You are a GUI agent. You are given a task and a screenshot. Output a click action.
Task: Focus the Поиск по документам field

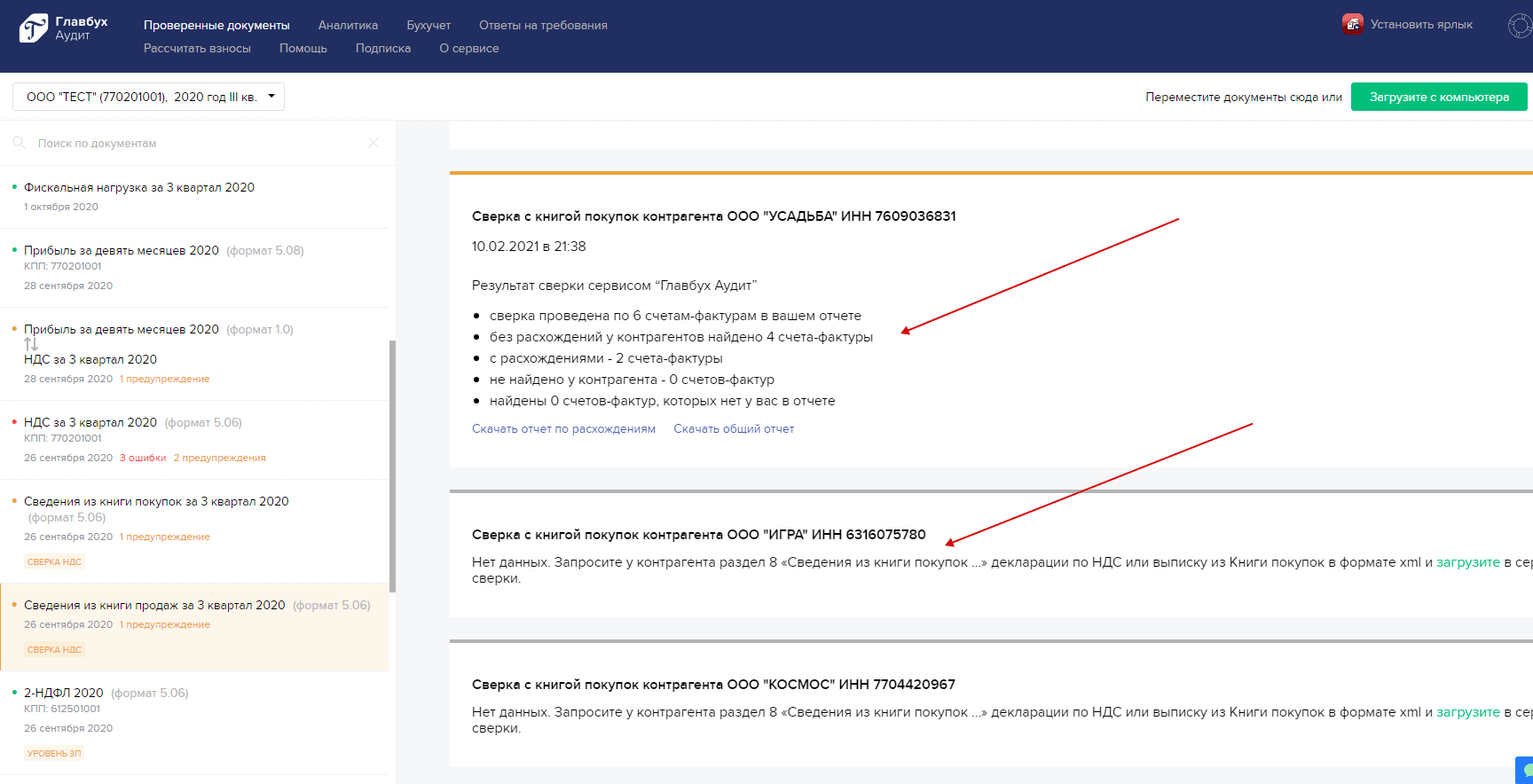[x=195, y=143]
